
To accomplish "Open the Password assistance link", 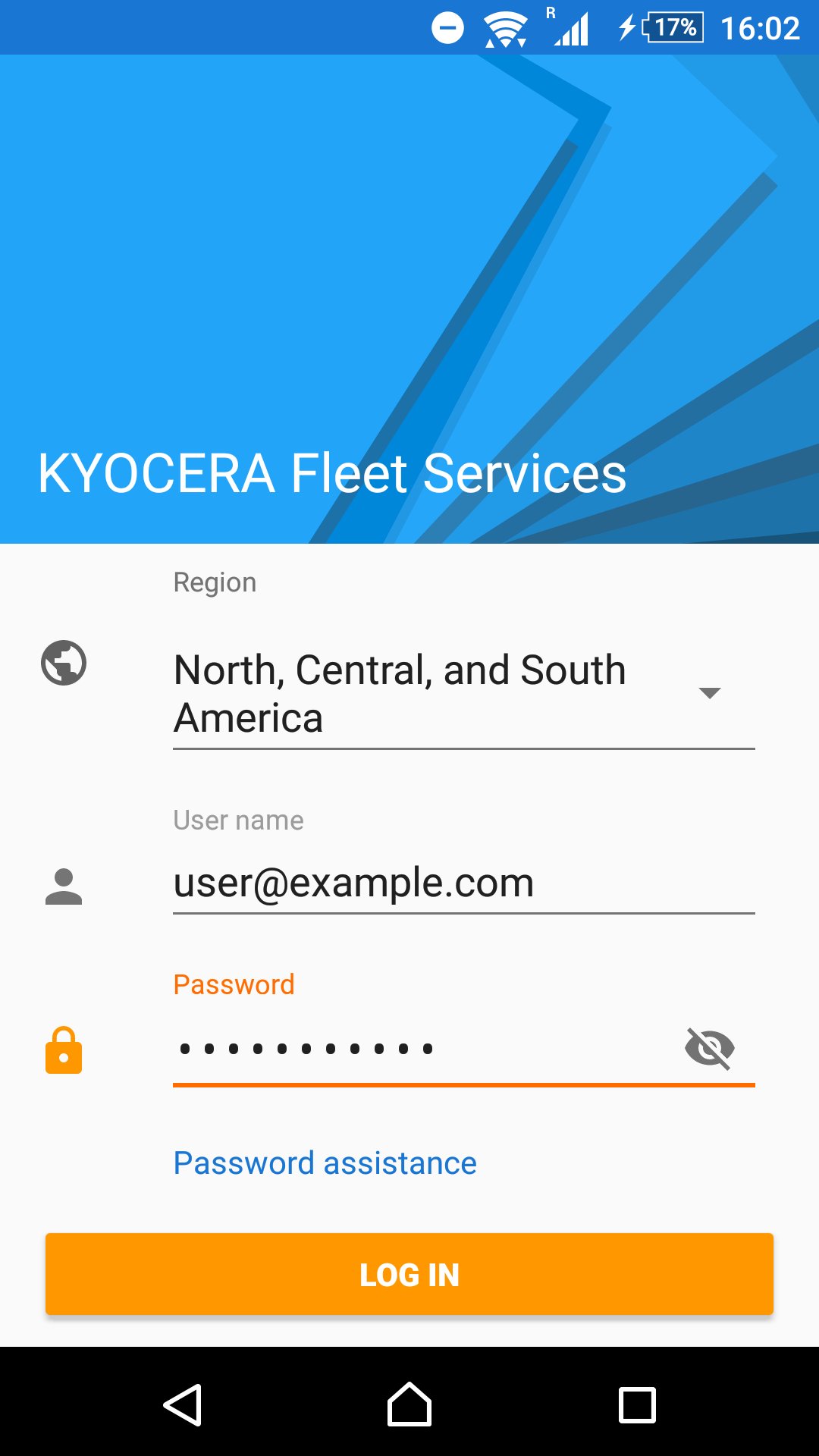I will click(x=325, y=1163).
